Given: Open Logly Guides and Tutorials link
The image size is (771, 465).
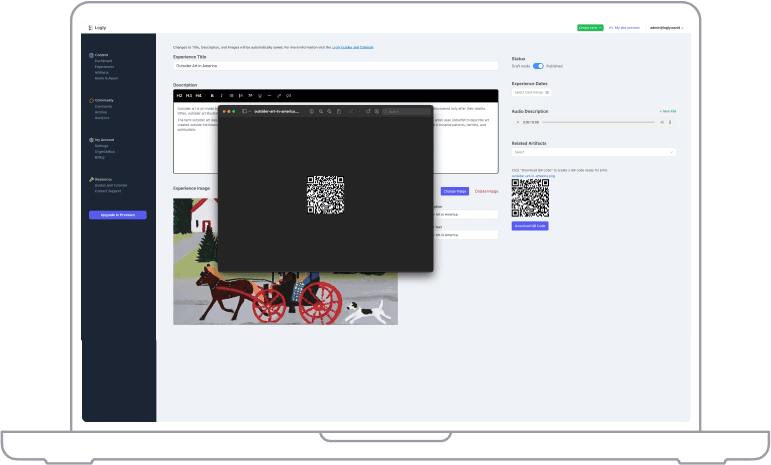Looking at the screenshot, I should click(353, 47).
